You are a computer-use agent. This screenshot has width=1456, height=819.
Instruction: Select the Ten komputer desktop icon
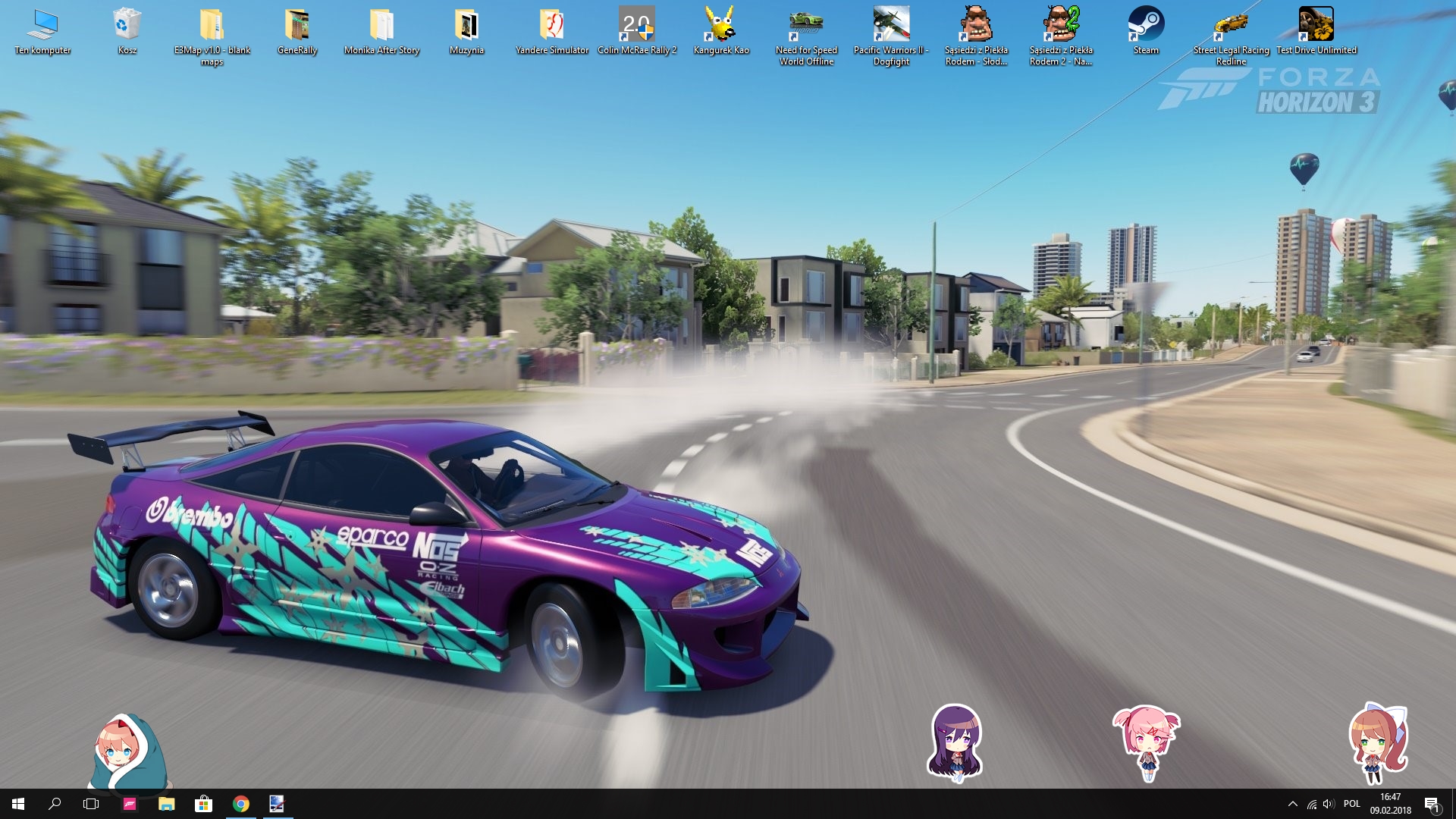[42, 31]
